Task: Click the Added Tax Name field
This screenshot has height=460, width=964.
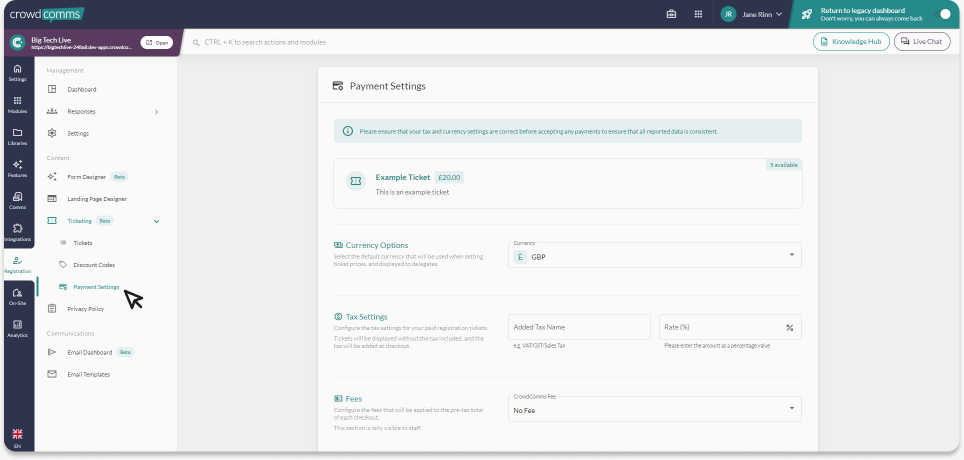Action: (579, 327)
